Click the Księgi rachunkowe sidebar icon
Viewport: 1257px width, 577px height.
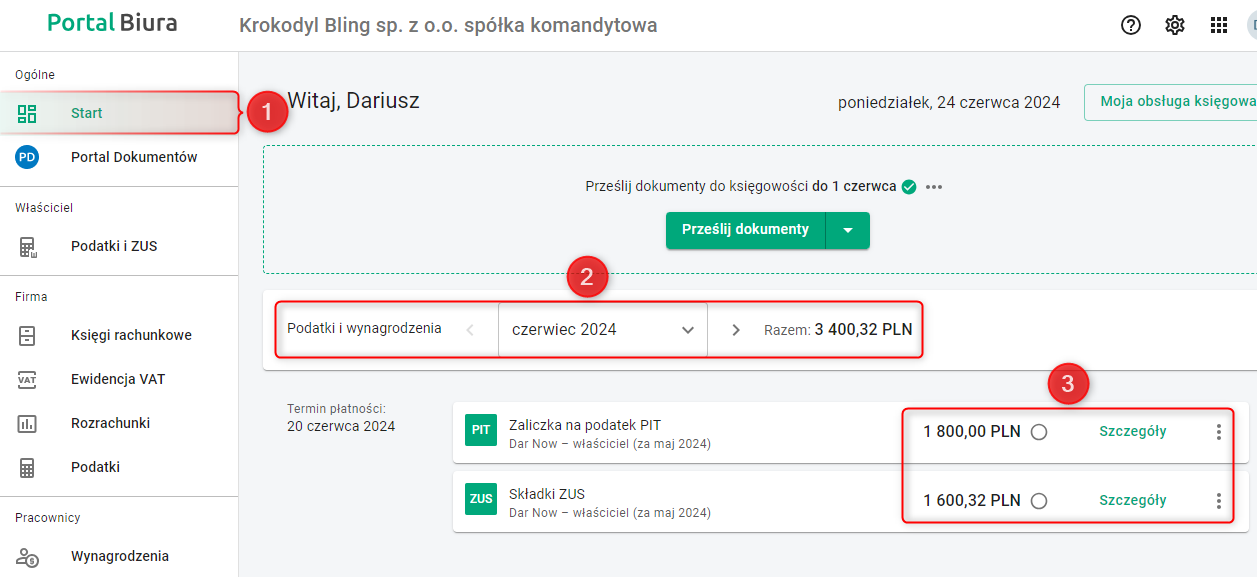(27, 335)
